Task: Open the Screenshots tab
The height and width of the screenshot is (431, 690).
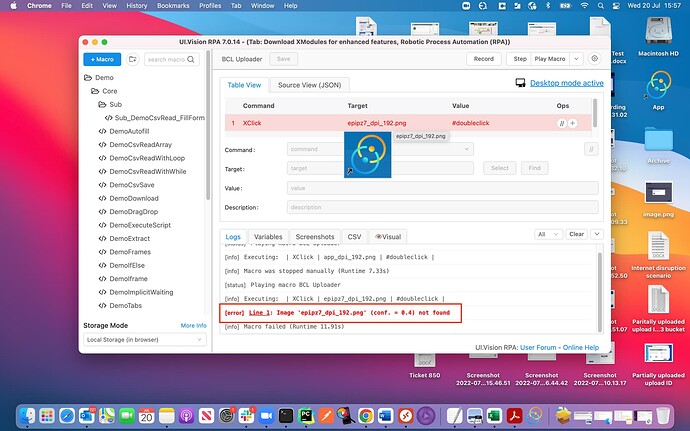Action: (315, 237)
